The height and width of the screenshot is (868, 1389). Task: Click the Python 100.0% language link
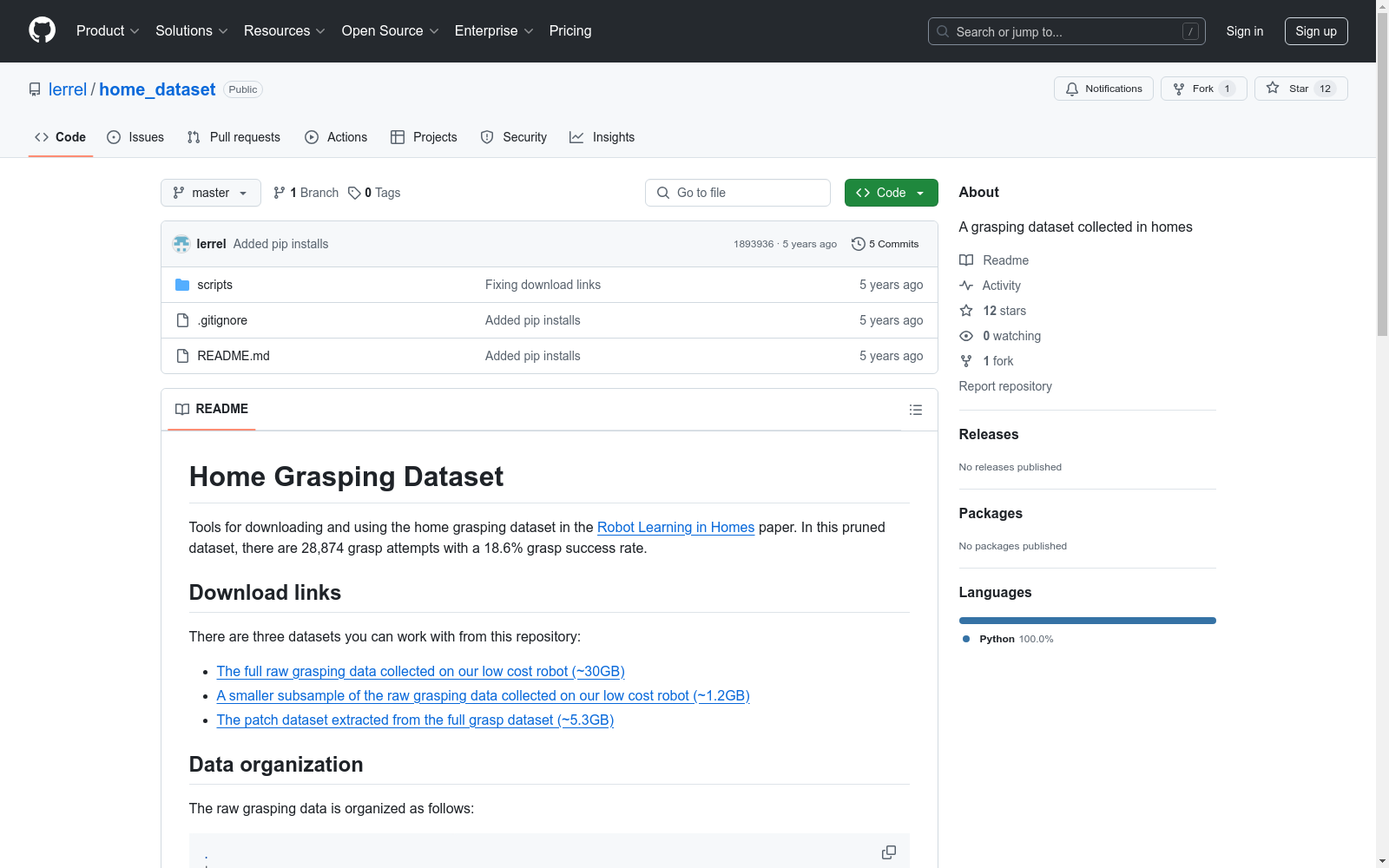1008,639
